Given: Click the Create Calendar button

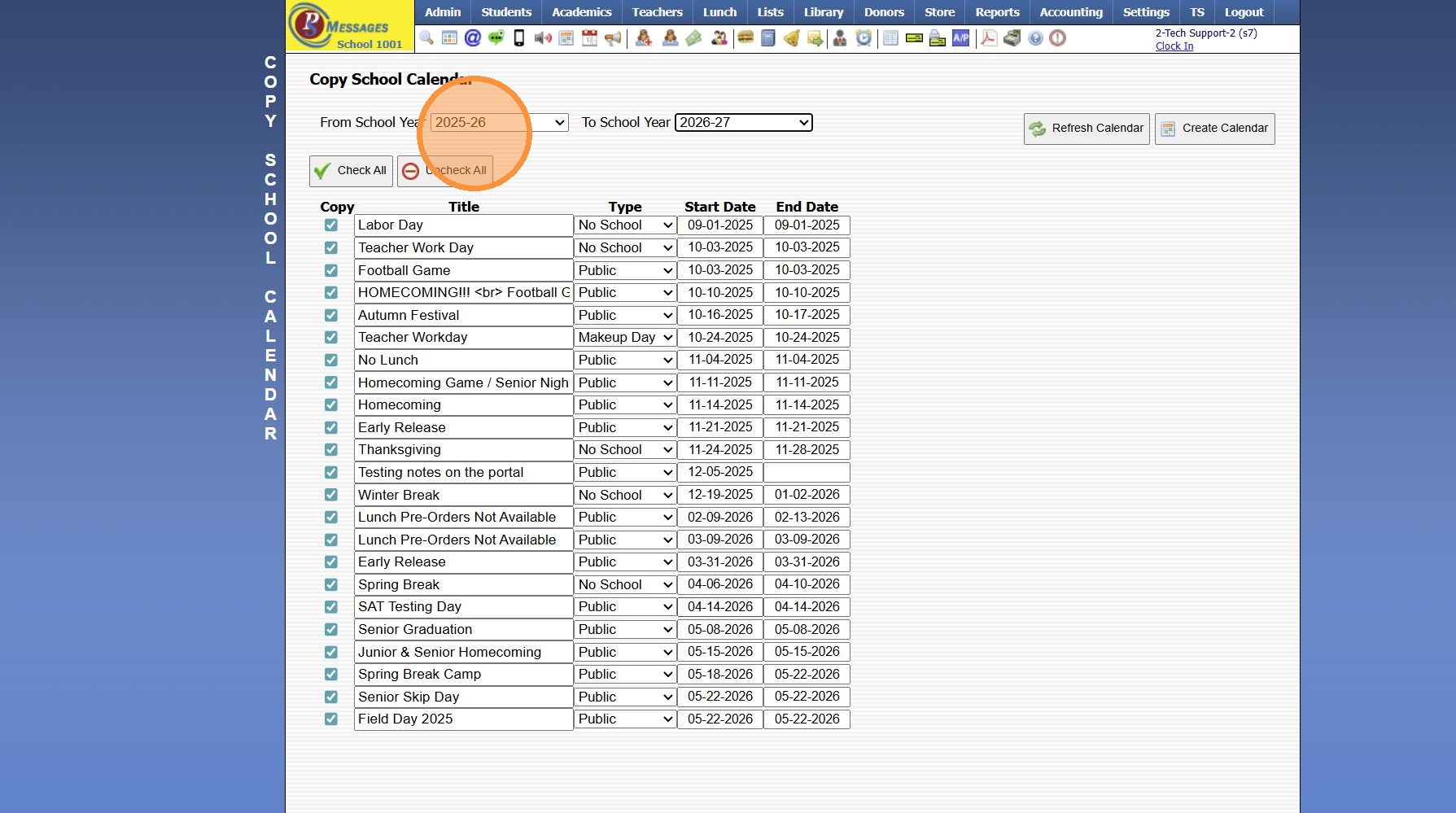Looking at the screenshot, I should (1214, 129).
